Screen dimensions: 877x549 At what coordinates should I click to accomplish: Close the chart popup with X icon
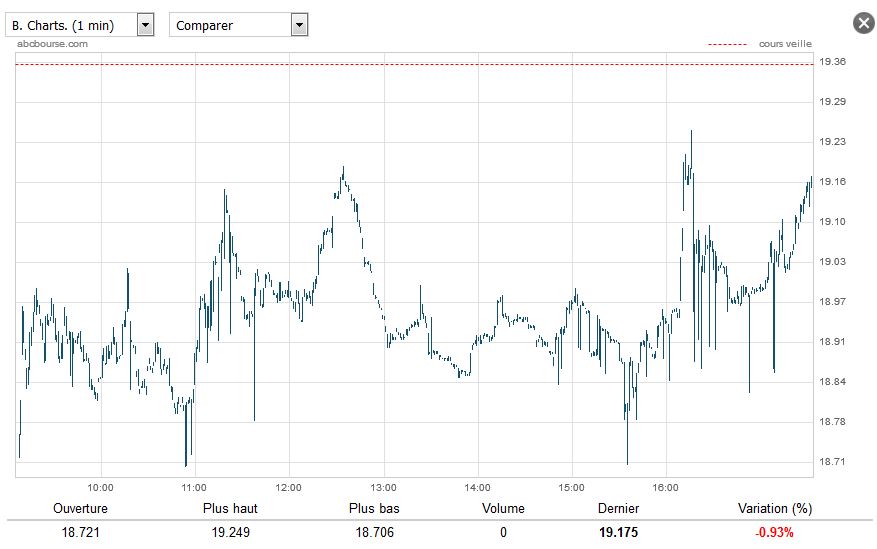864,23
